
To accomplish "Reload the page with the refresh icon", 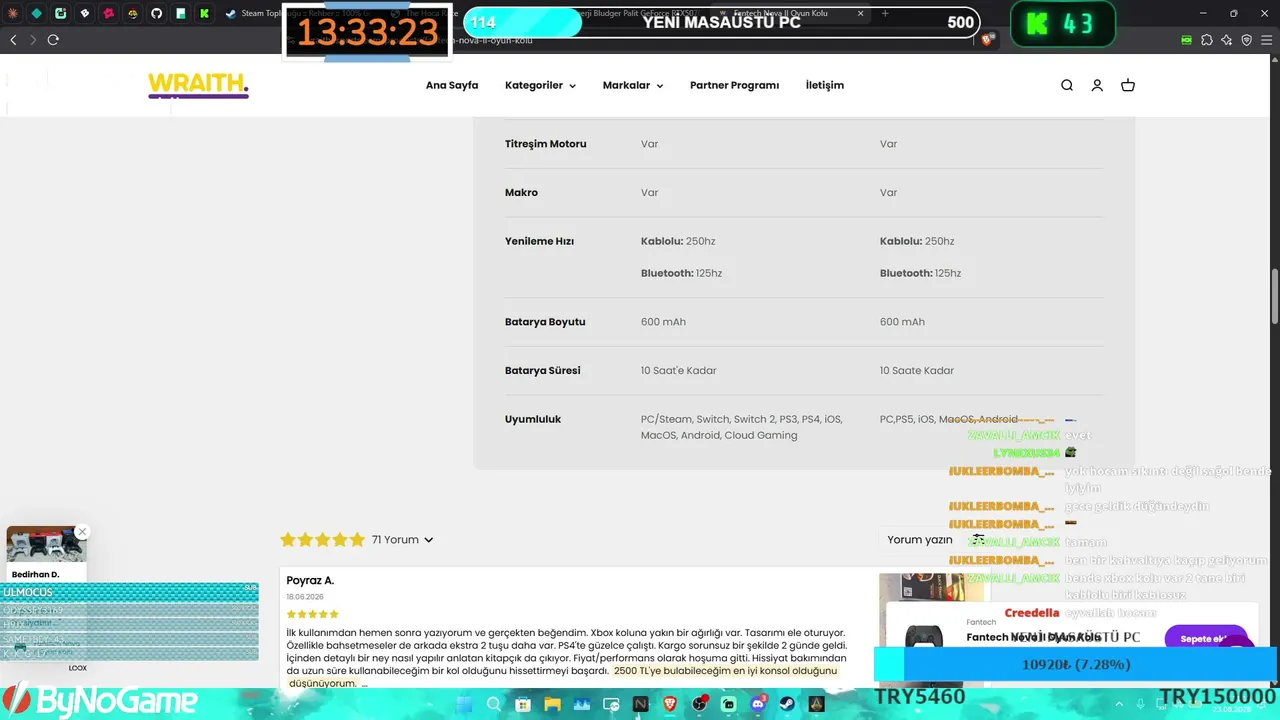I will (x=53, y=40).
